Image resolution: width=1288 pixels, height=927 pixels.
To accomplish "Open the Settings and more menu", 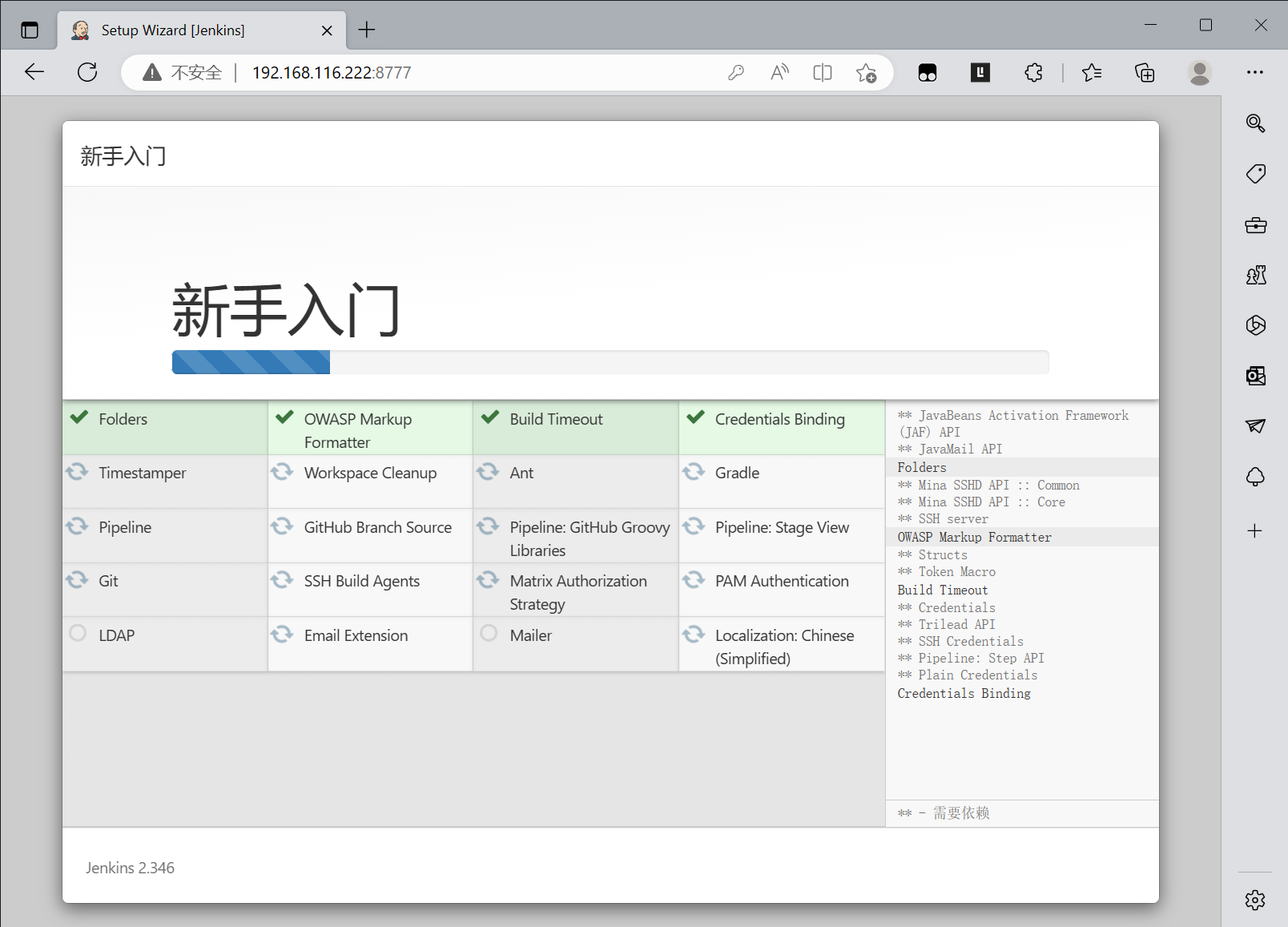I will coord(1255,72).
